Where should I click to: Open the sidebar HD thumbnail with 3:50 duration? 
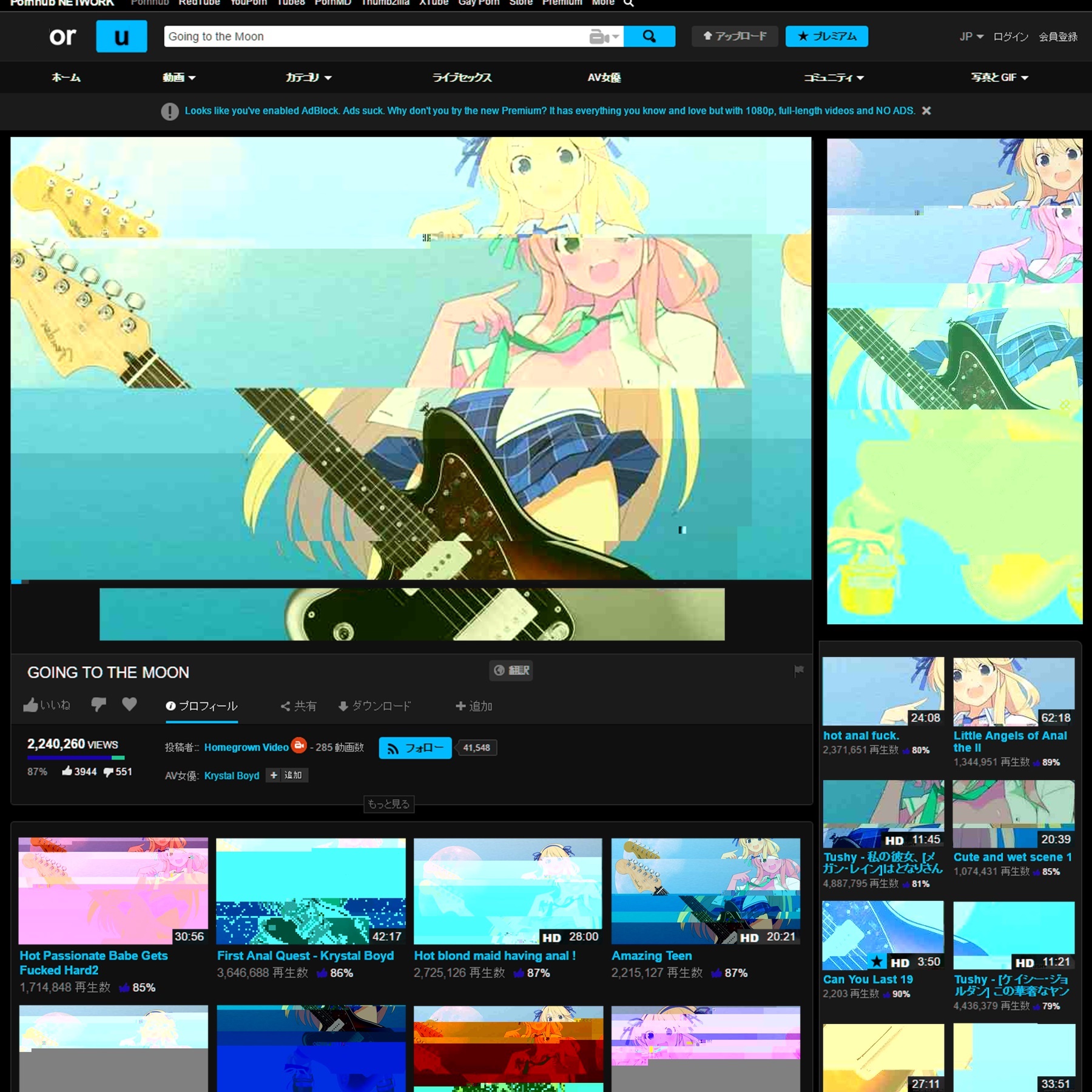coord(883,935)
